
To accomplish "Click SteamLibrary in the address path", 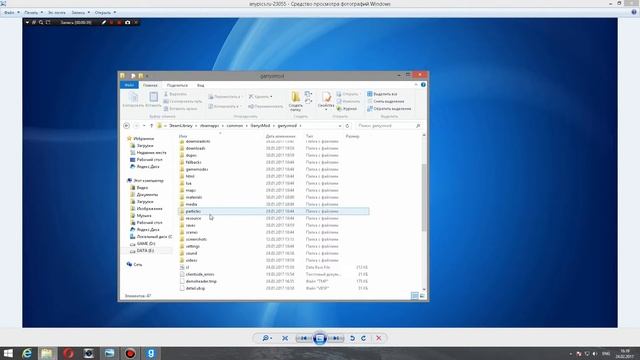I will pos(180,126).
